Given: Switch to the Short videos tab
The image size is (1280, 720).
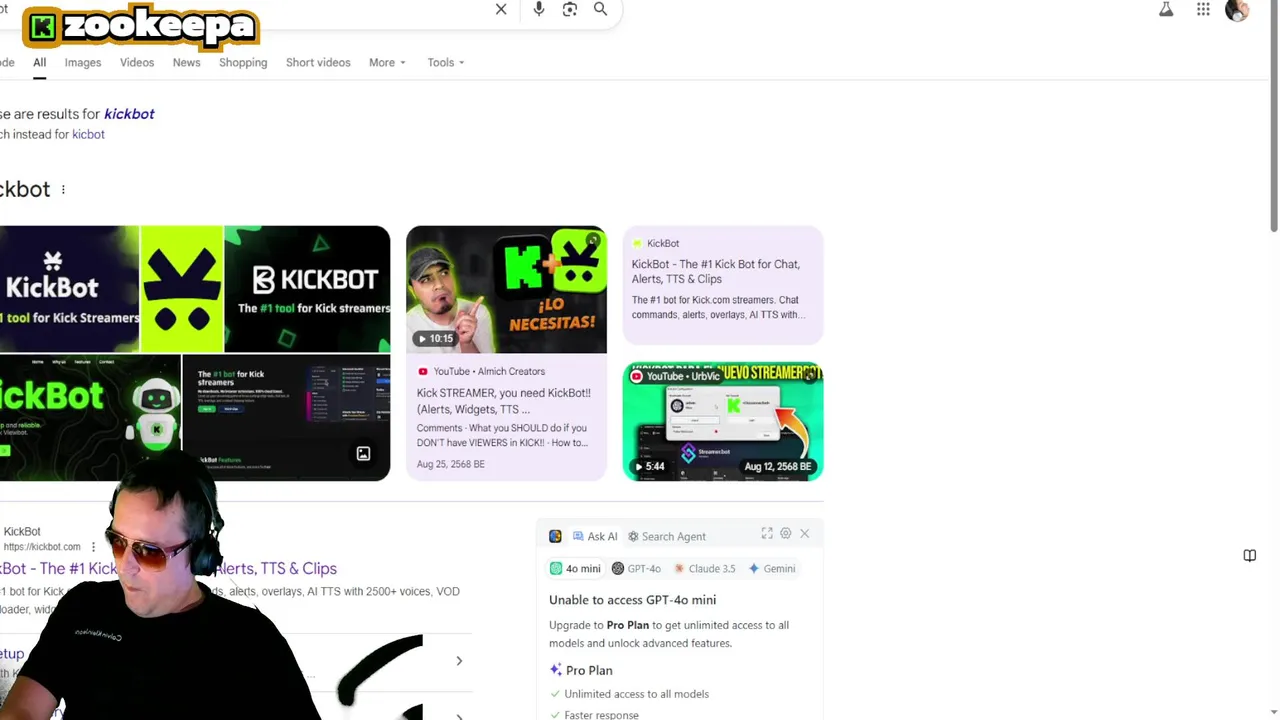Looking at the screenshot, I should pos(318,62).
